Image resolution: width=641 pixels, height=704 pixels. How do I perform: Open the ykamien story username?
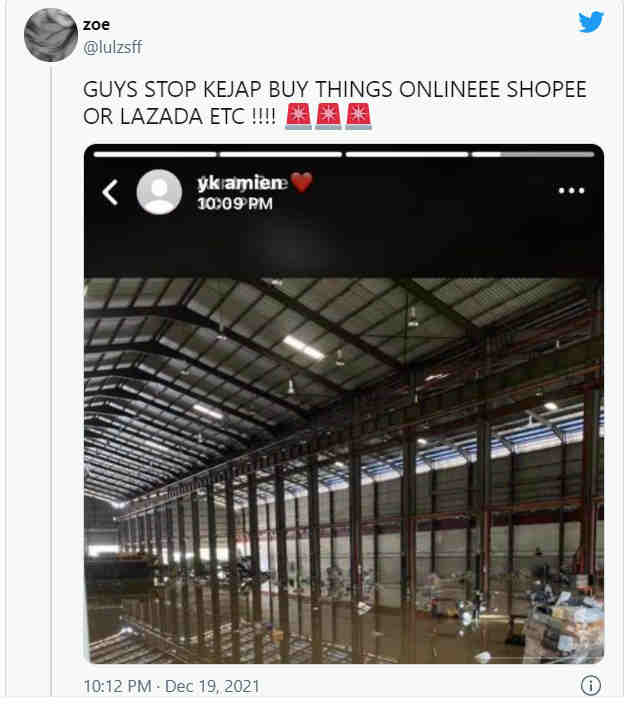(x=242, y=183)
